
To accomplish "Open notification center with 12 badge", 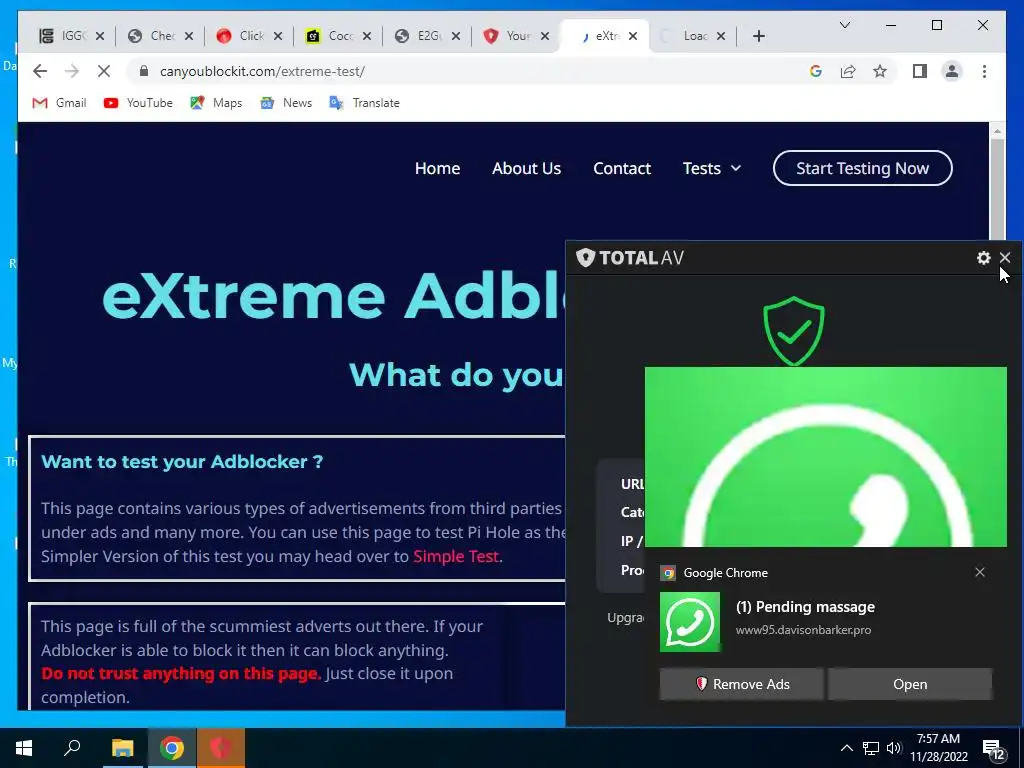I will 993,748.
